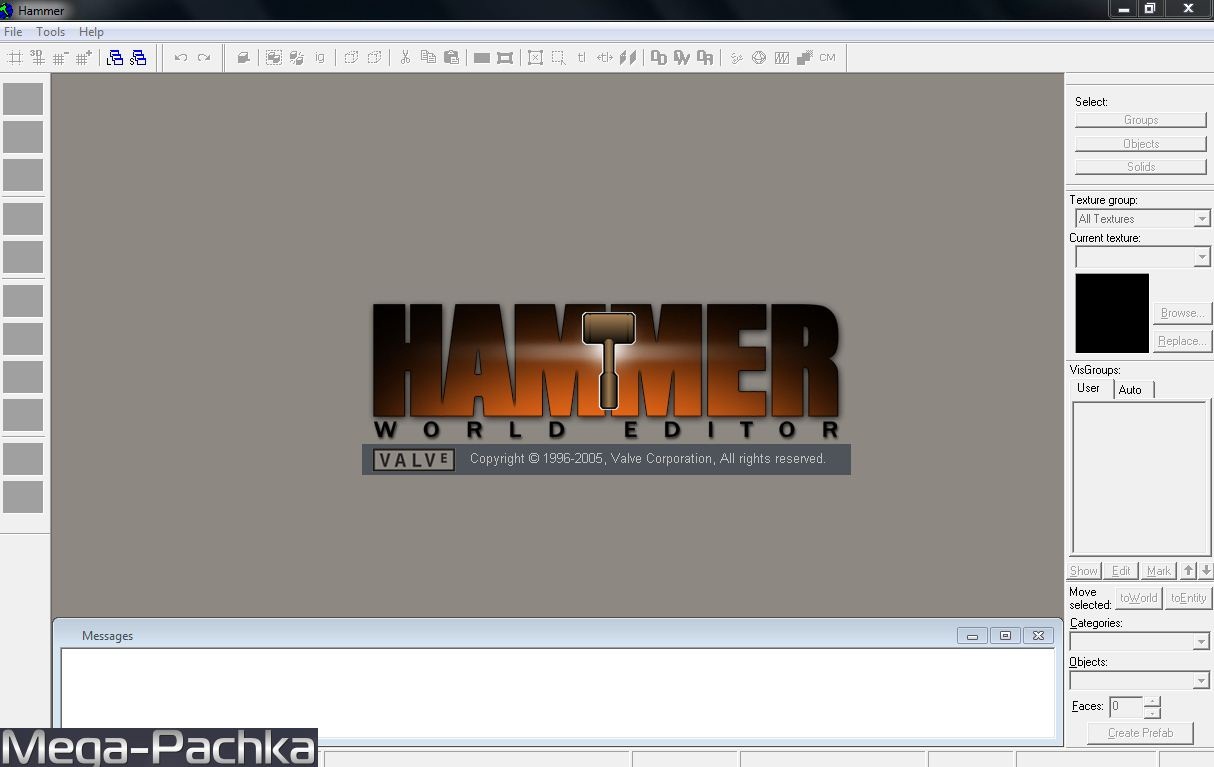Toggle the 3D grid icon
Viewport: 1214px width, 767px height.
[38, 58]
